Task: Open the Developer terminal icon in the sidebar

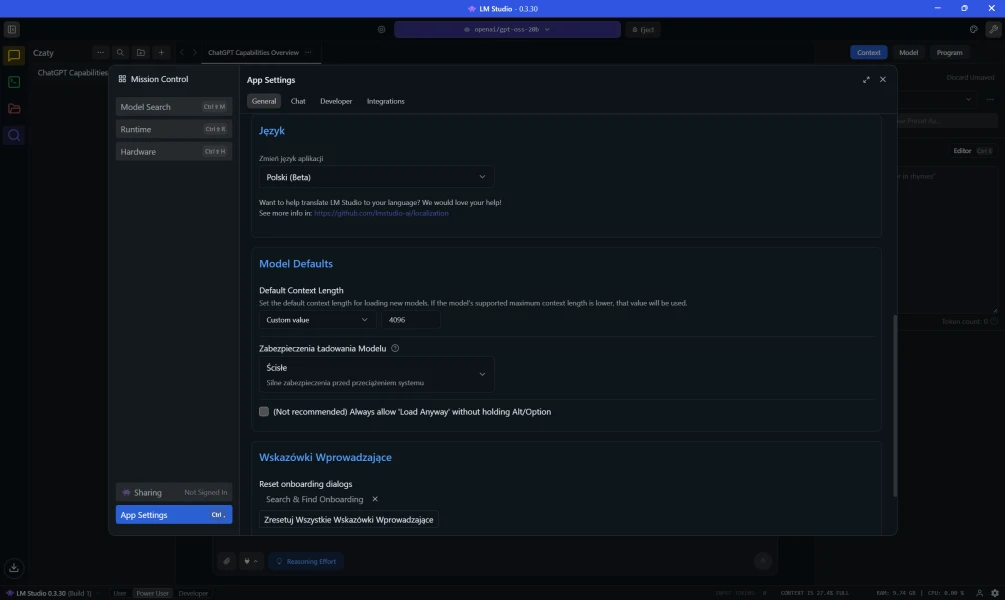Action: pyautogui.click(x=14, y=82)
